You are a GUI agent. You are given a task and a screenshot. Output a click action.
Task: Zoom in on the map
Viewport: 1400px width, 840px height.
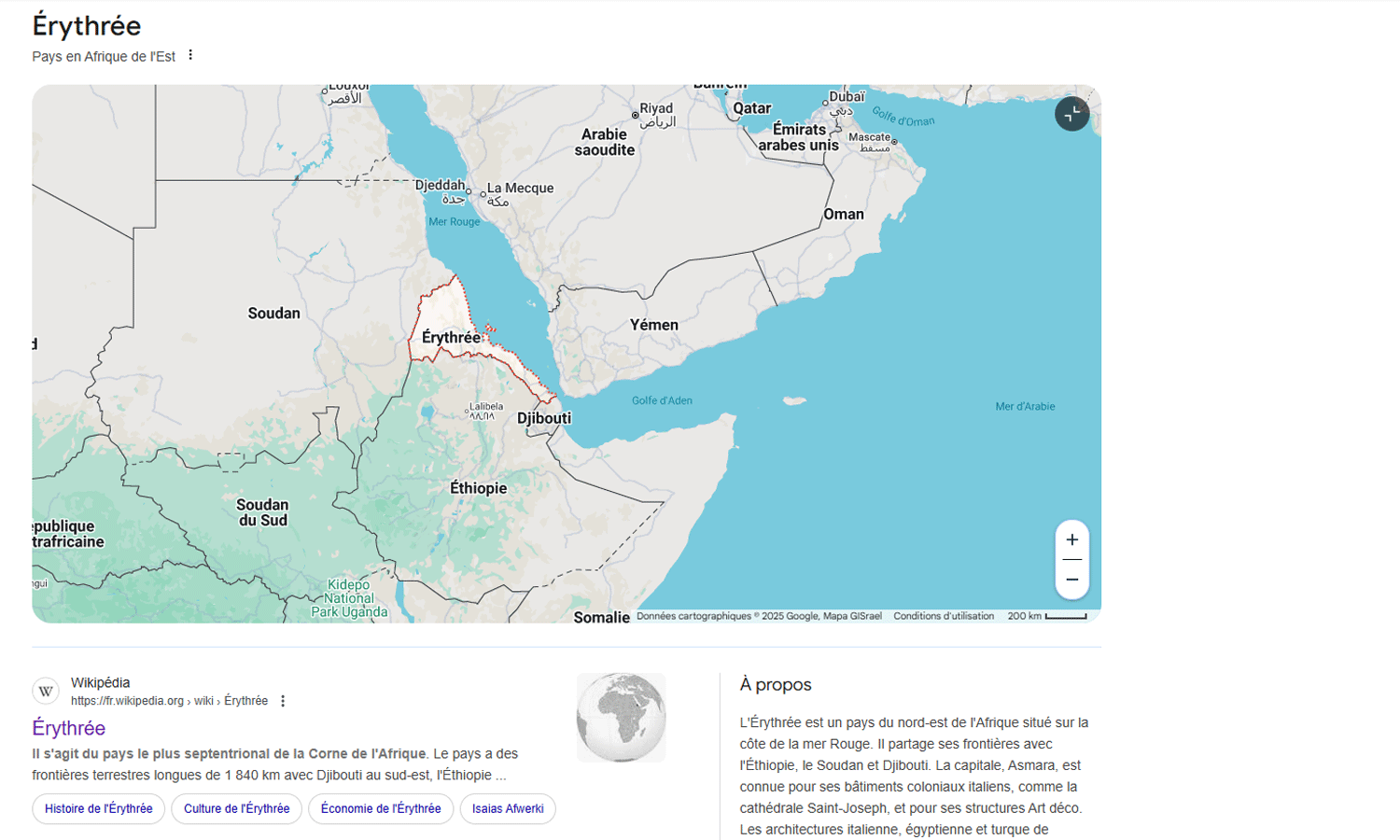click(1071, 540)
